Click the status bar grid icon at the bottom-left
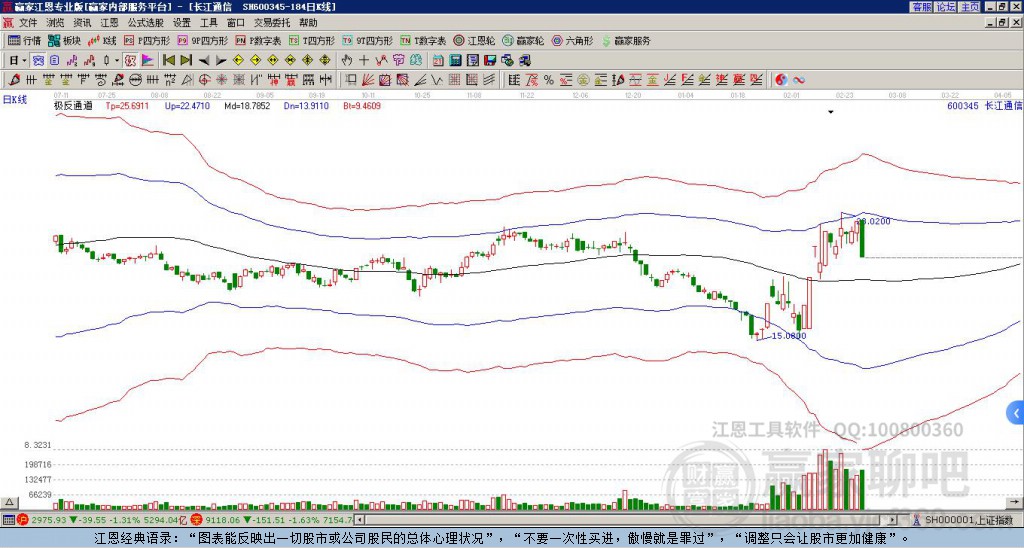 coord(8,520)
